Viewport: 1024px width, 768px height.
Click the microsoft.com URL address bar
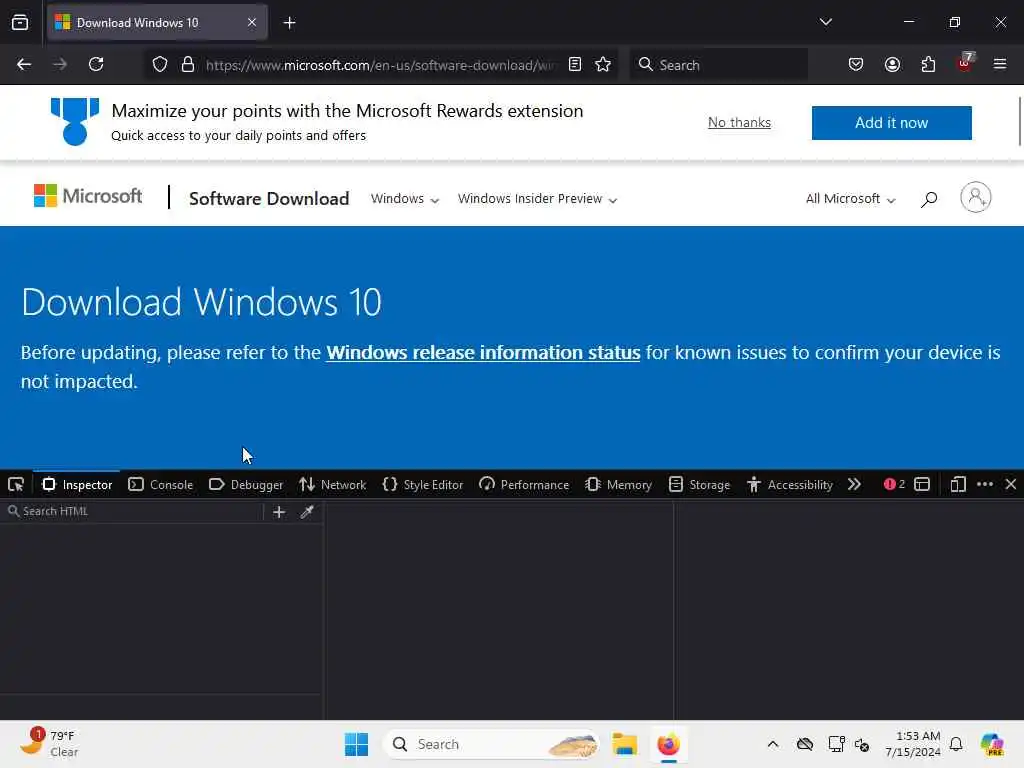click(x=381, y=65)
